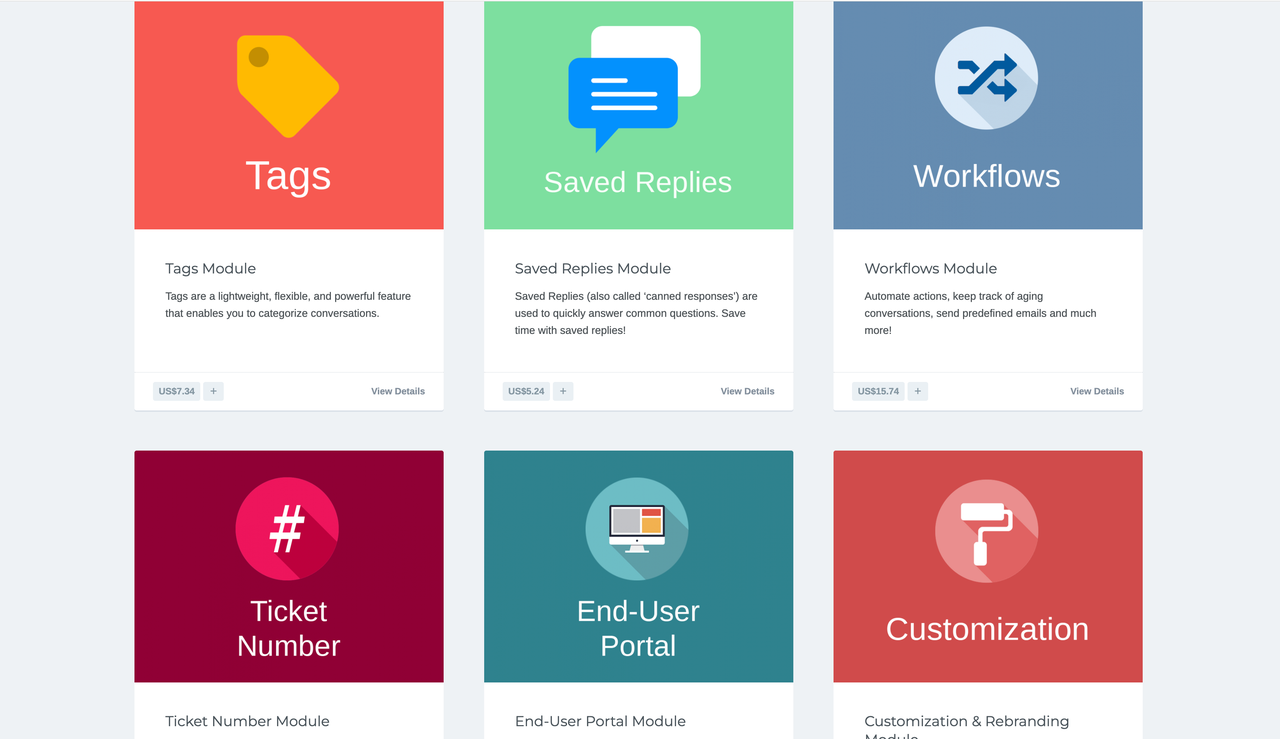Open the Tags Module title
1280x739 pixels.
pos(211,268)
